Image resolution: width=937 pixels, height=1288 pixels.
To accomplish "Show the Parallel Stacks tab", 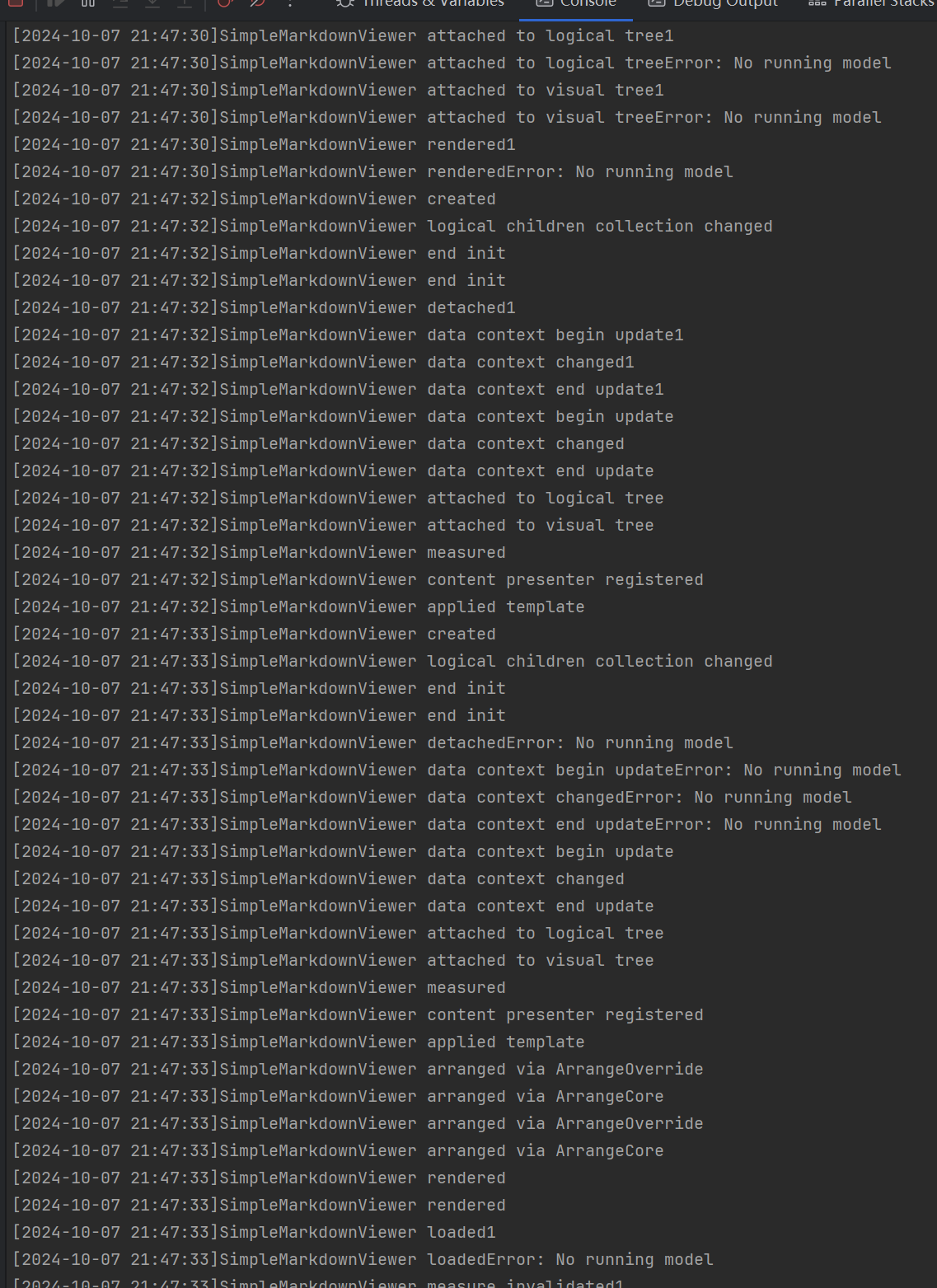I will (x=883, y=3).
